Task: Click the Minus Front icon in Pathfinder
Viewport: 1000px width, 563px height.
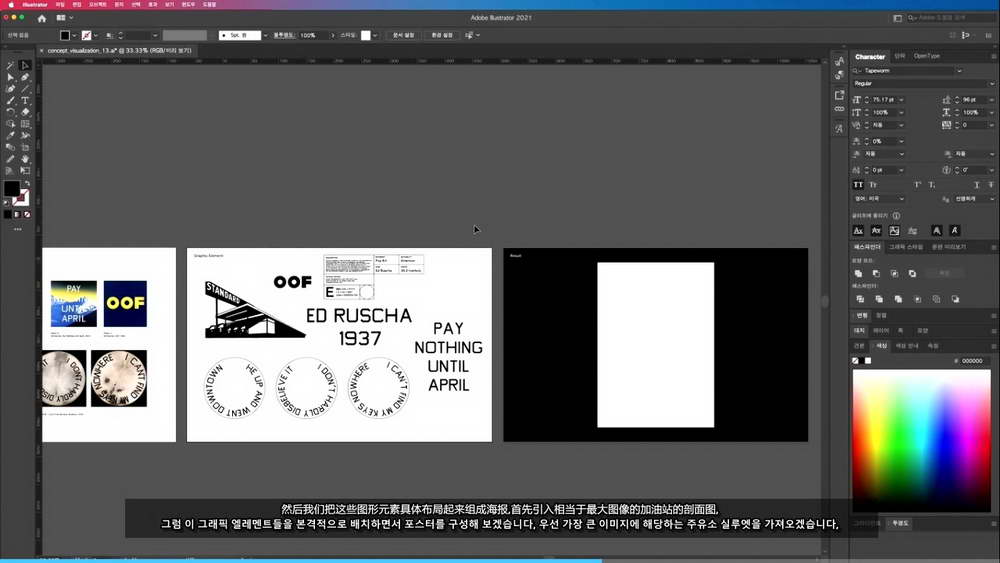Action: (876, 274)
